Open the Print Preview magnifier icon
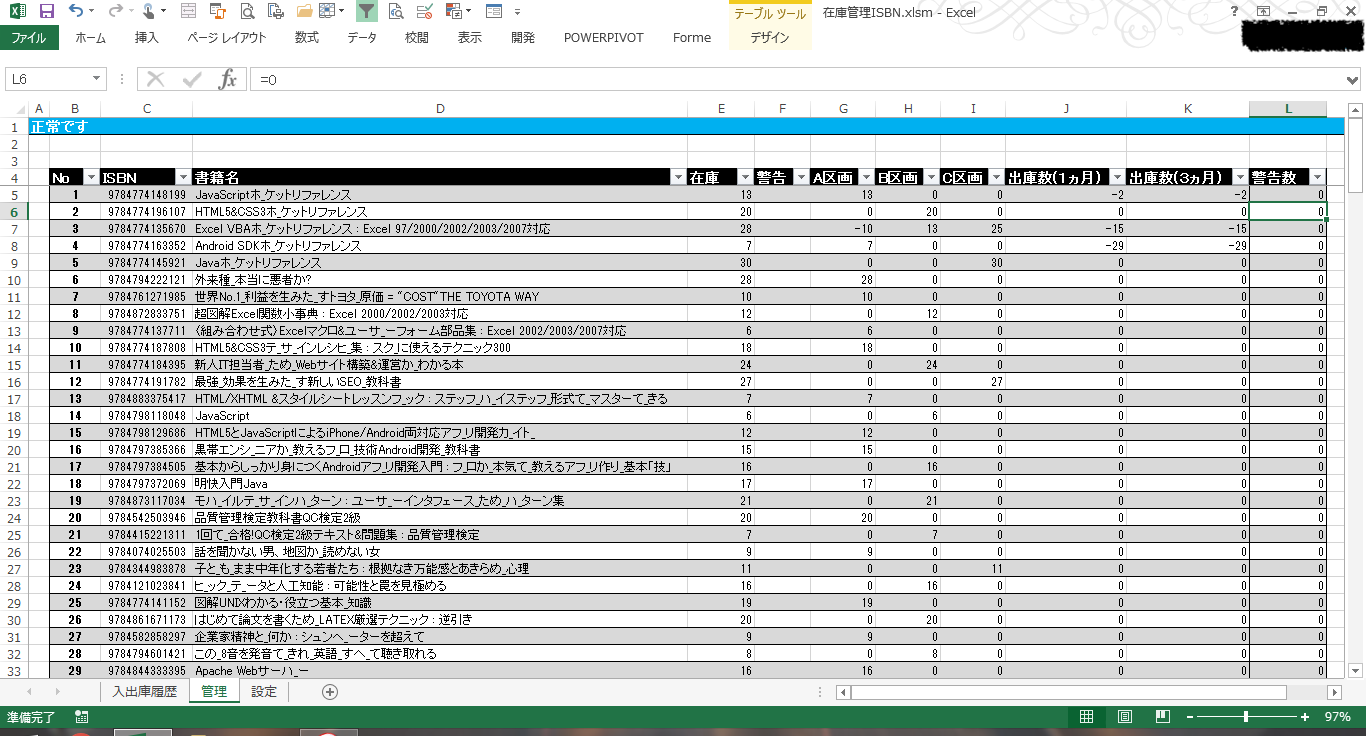 [248, 12]
